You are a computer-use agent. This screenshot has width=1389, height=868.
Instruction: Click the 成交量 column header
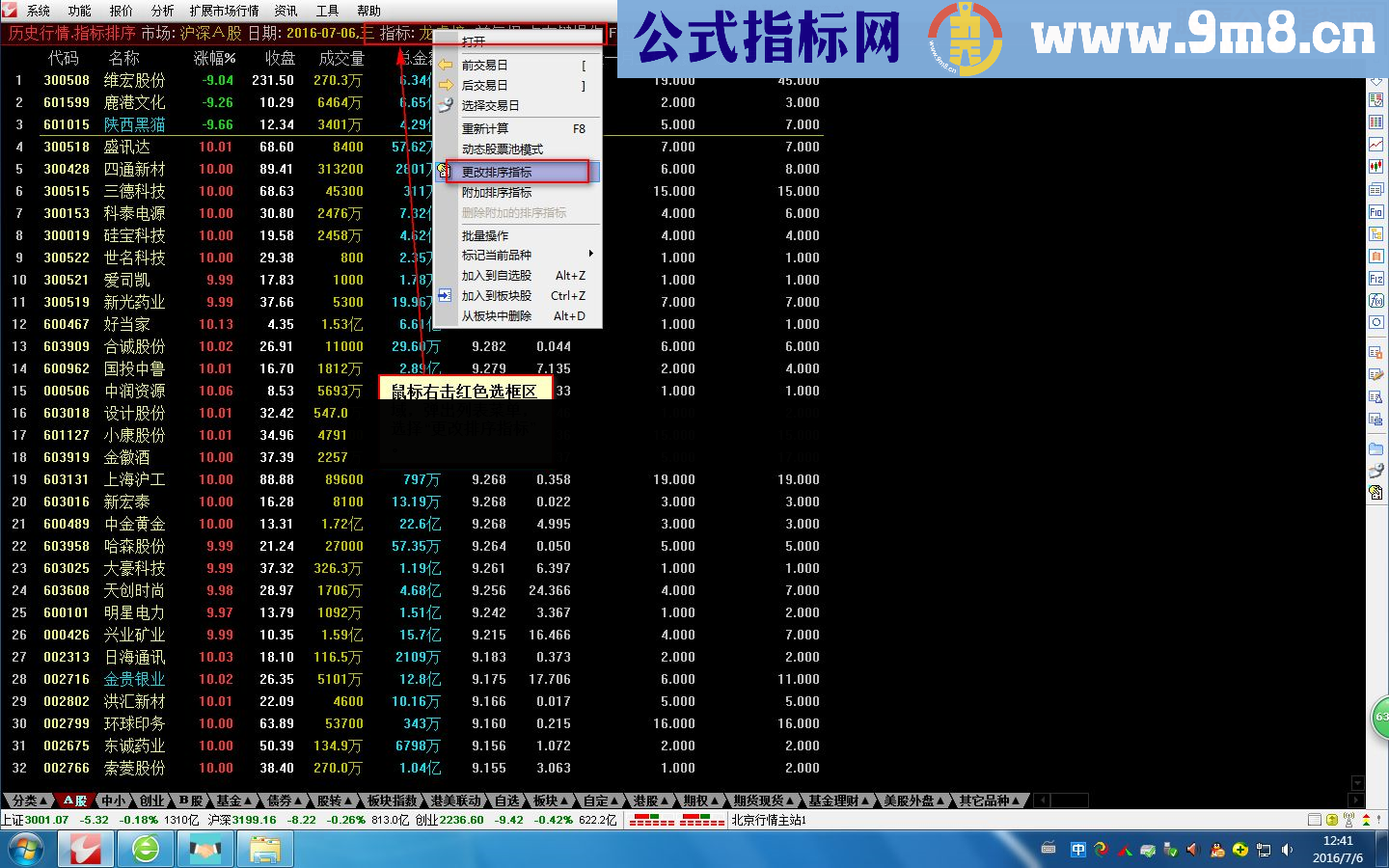point(340,58)
